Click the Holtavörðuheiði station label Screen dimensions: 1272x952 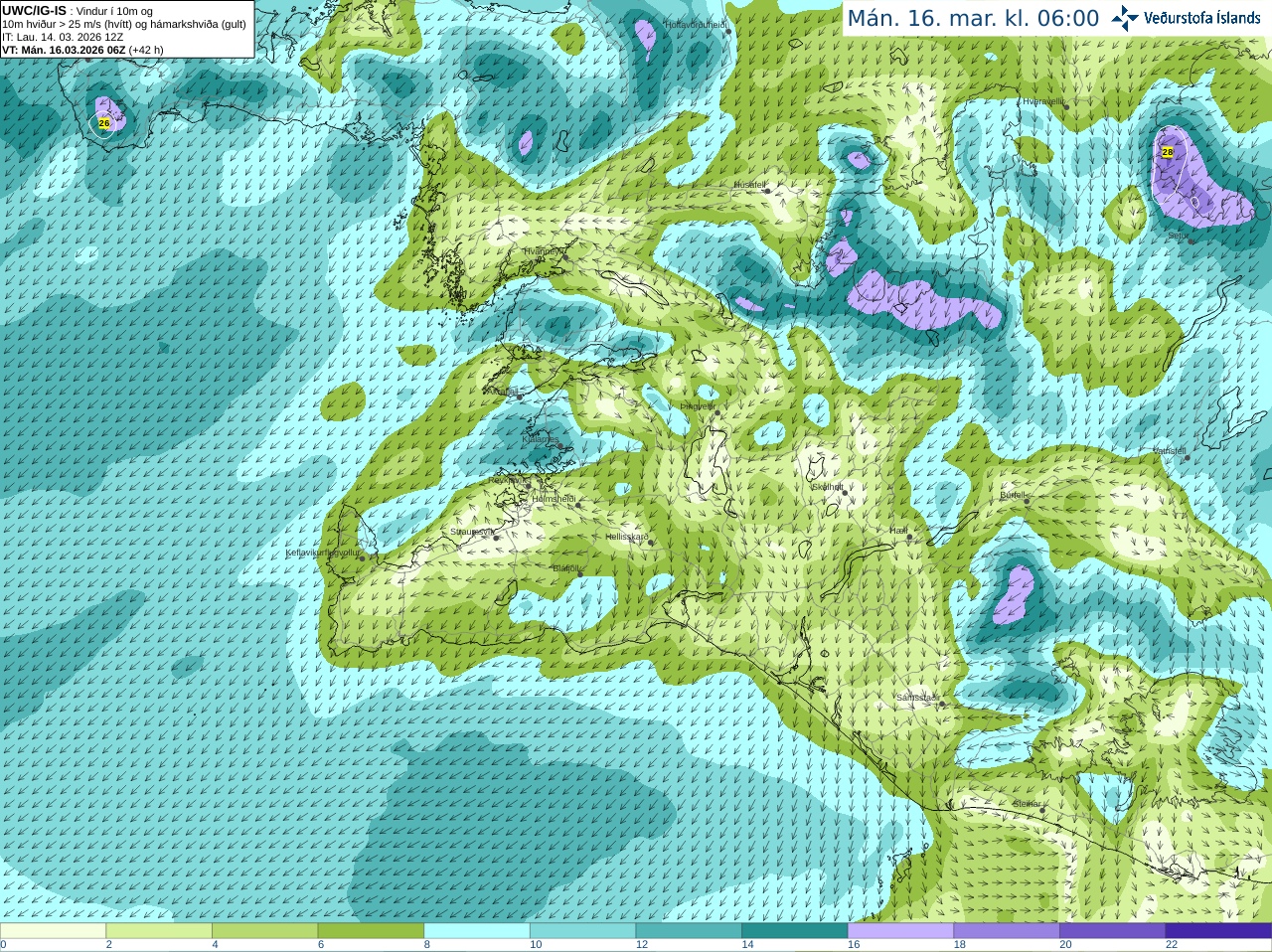click(x=696, y=24)
